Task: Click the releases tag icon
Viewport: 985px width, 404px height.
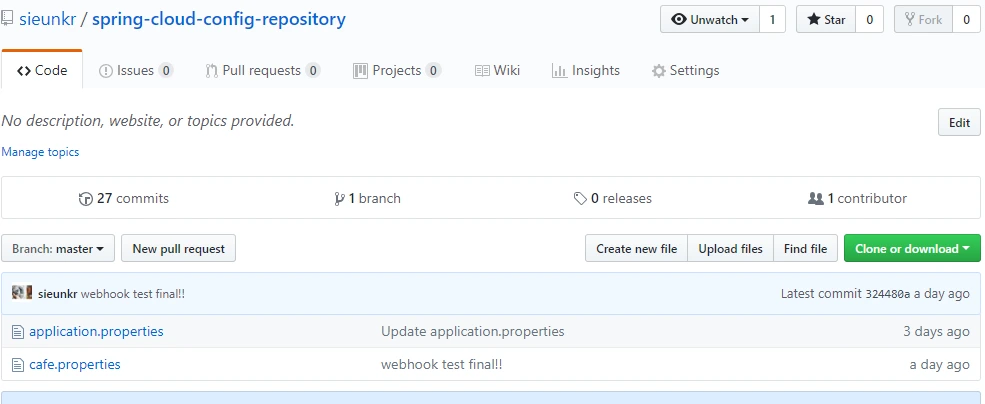Action: [x=580, y=199]
